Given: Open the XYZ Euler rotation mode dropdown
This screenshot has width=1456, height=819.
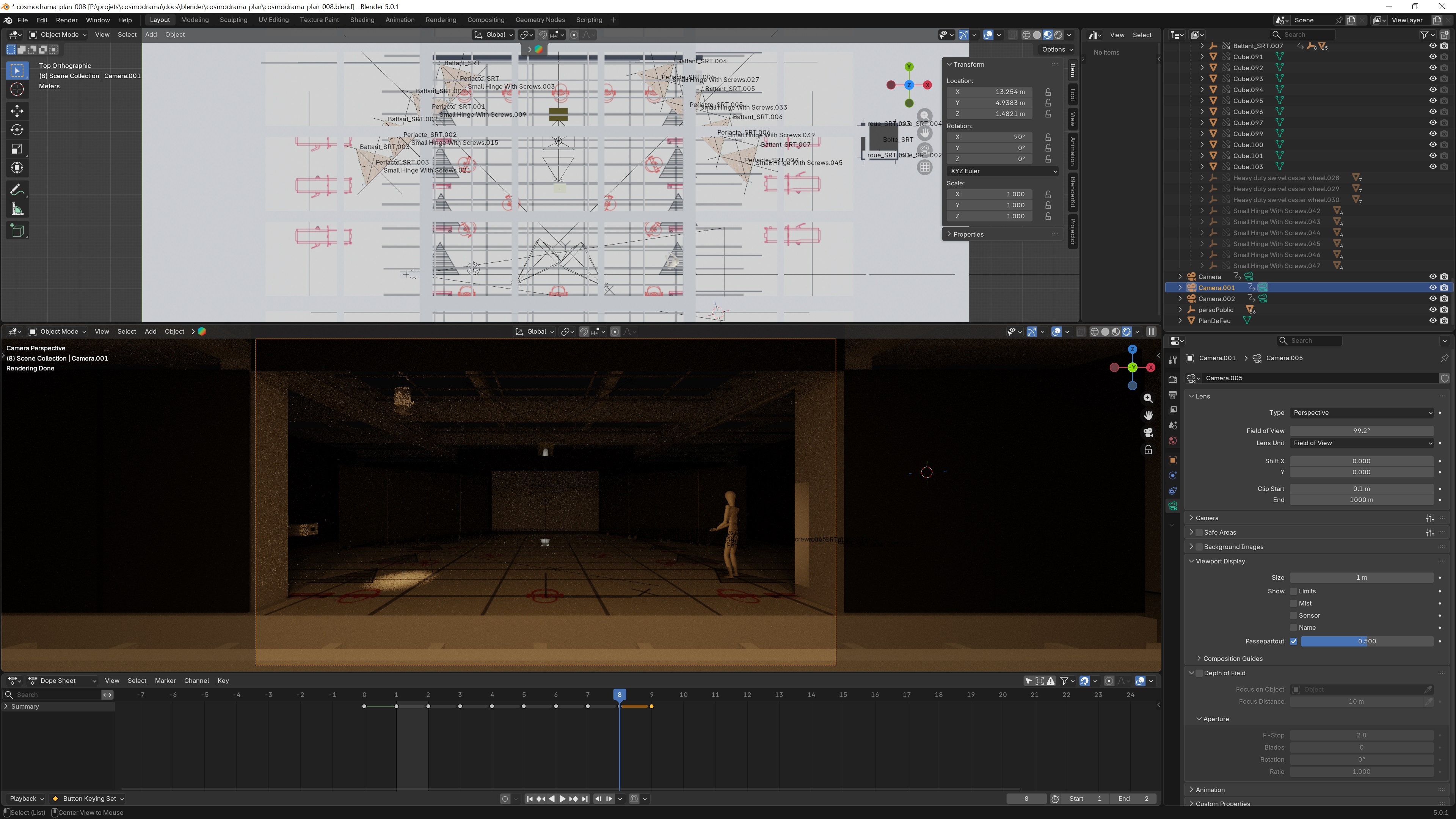Looking at the screenshot, I should pyautogui.click(x=1002, y=171).
